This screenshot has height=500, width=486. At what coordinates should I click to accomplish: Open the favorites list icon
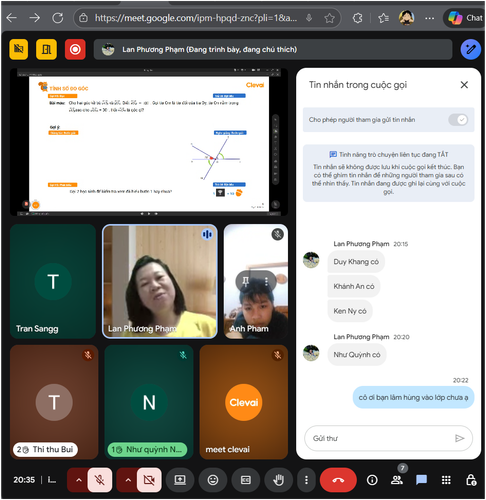383,18
